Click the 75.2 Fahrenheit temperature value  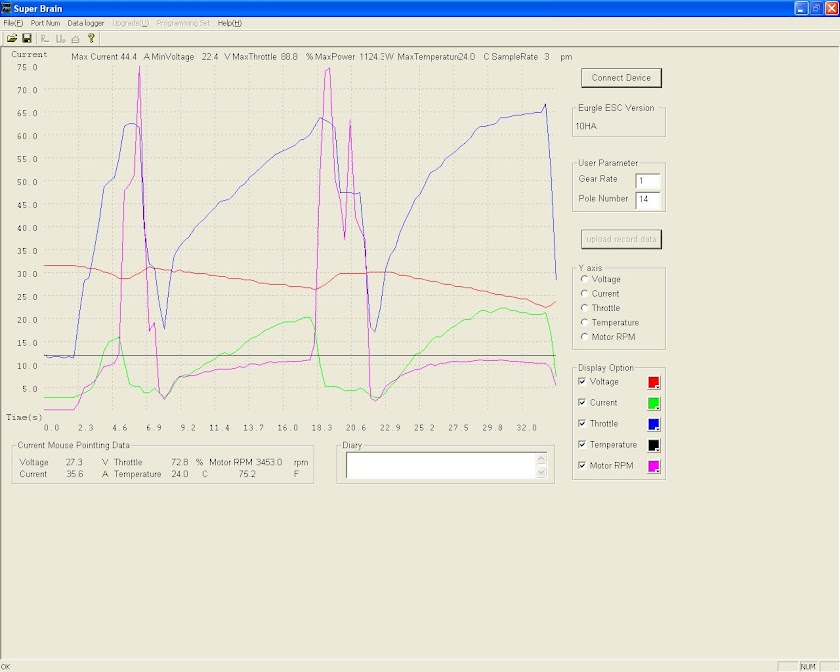point(247,474)
